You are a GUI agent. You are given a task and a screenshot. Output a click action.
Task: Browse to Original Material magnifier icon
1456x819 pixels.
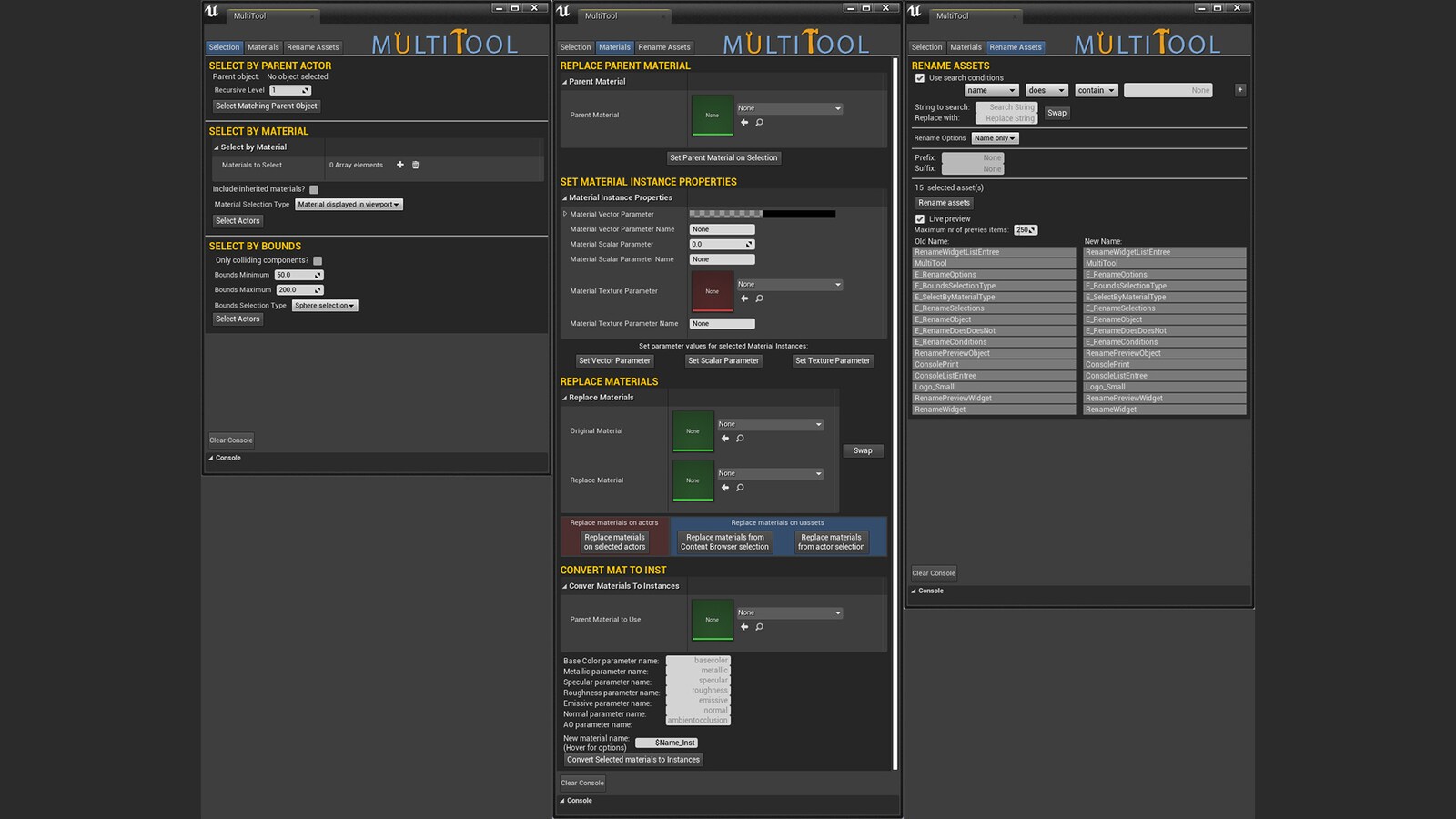click(740, 438)
